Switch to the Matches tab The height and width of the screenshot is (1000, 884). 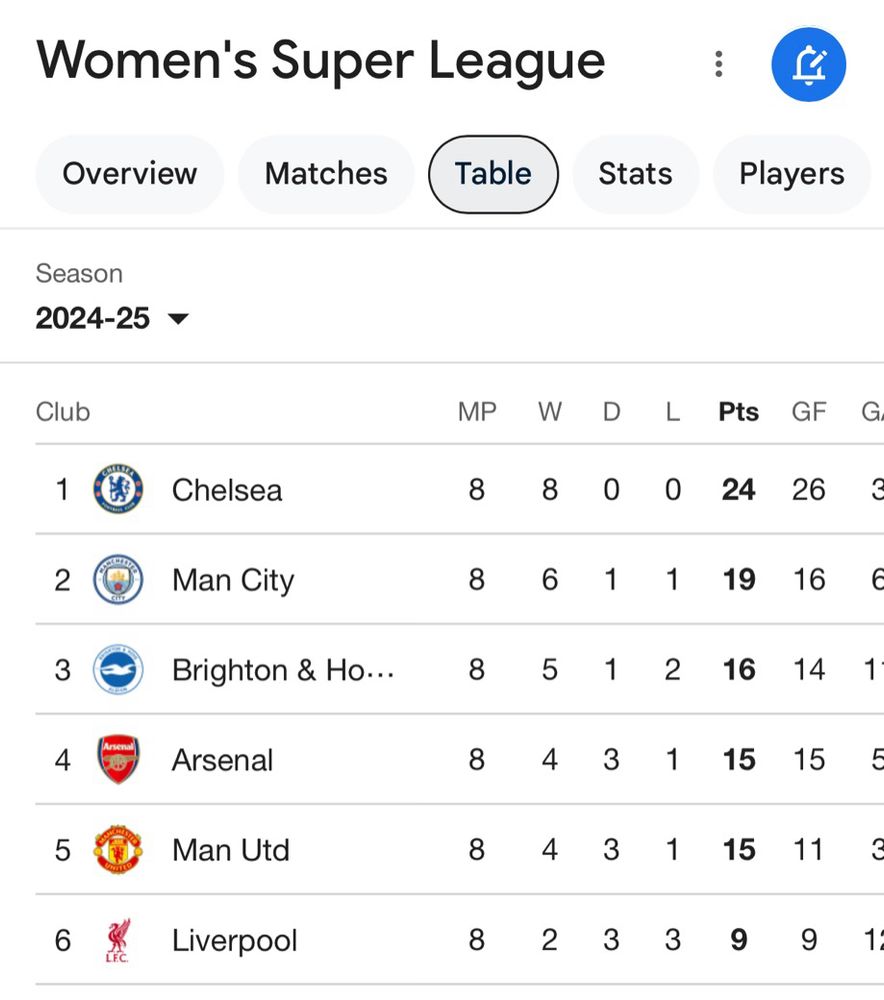point(326,174)
